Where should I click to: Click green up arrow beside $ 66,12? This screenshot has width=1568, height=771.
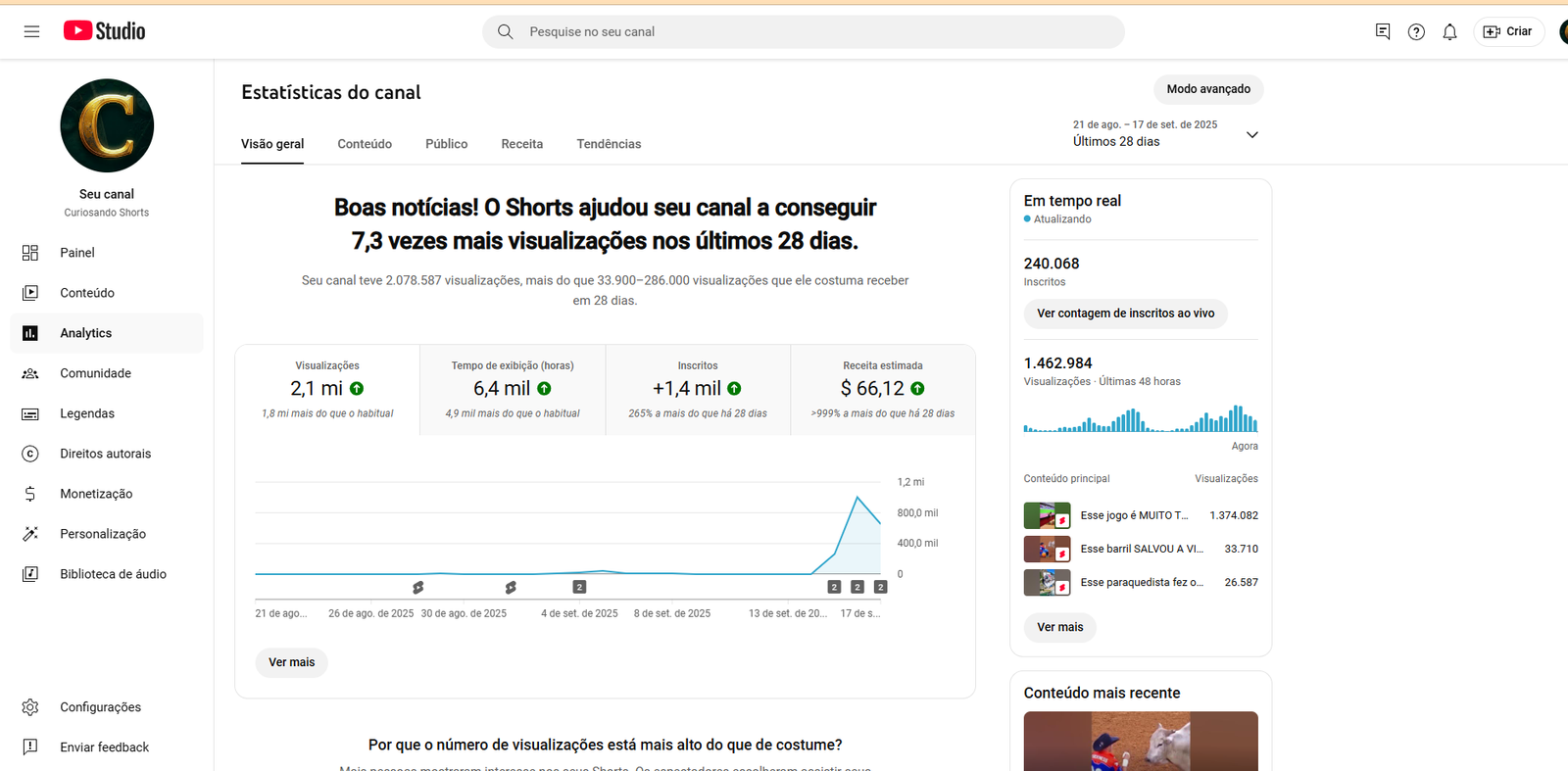[x=917, y=389]
